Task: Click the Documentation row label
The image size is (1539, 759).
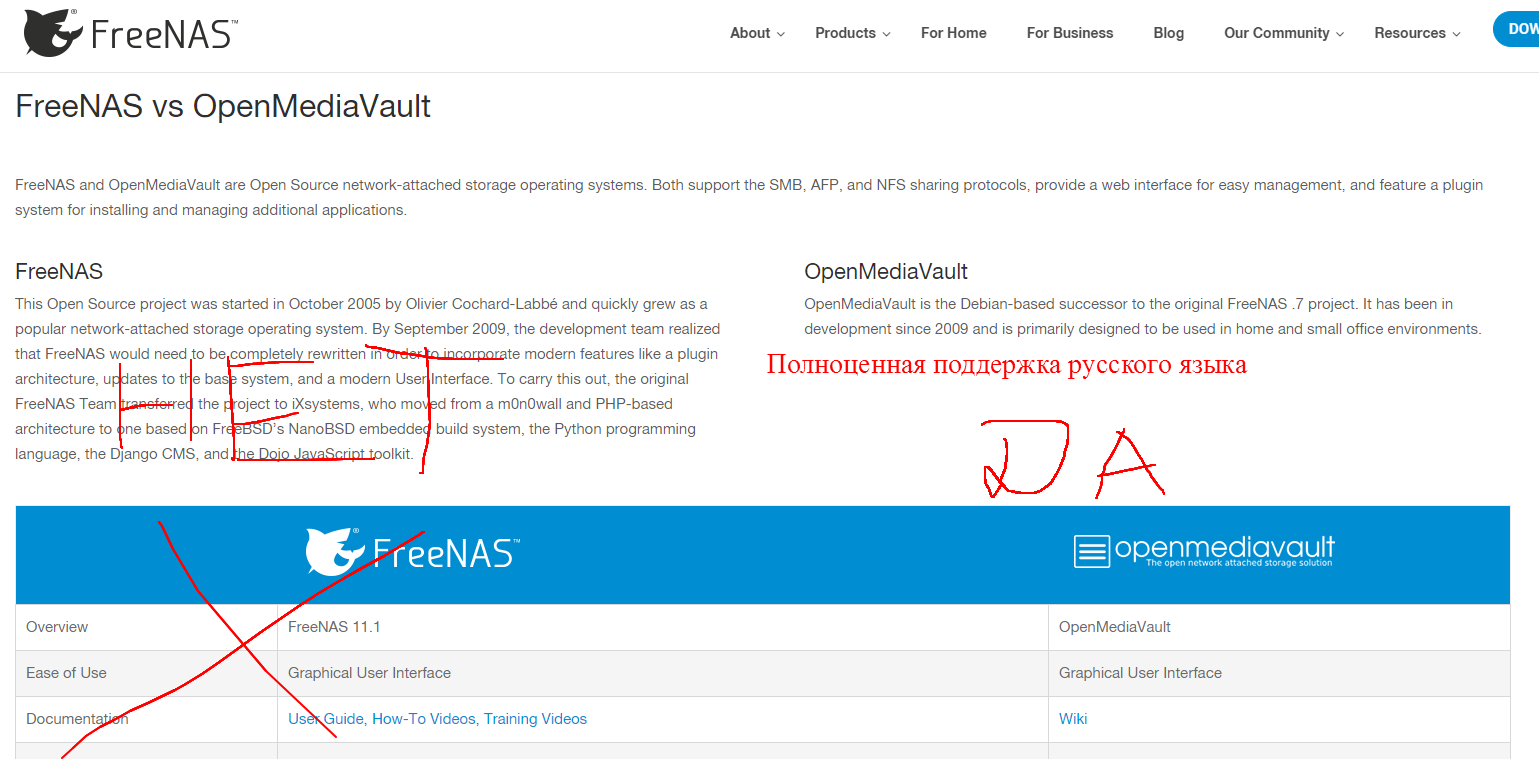Action: coord(77,719)
